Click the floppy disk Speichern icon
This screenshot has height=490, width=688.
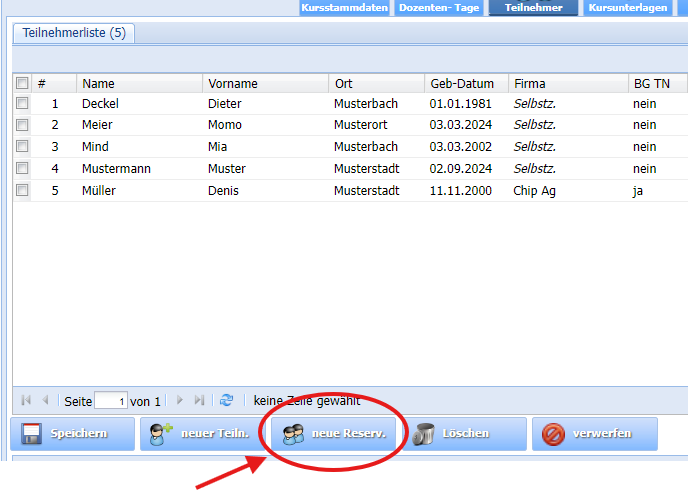click(31, 434)
